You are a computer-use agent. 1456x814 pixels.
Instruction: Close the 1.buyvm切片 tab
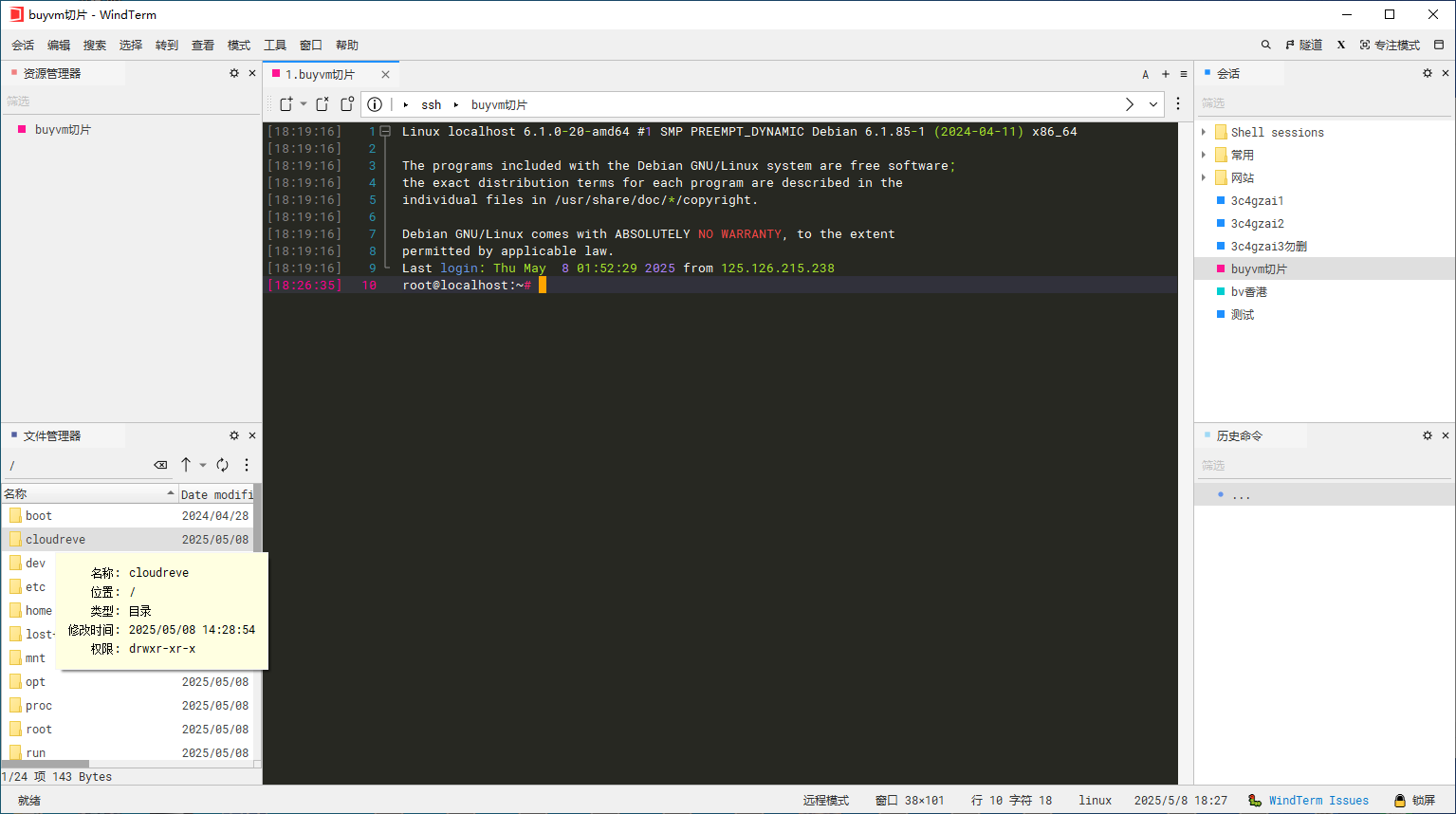point(385,74)
